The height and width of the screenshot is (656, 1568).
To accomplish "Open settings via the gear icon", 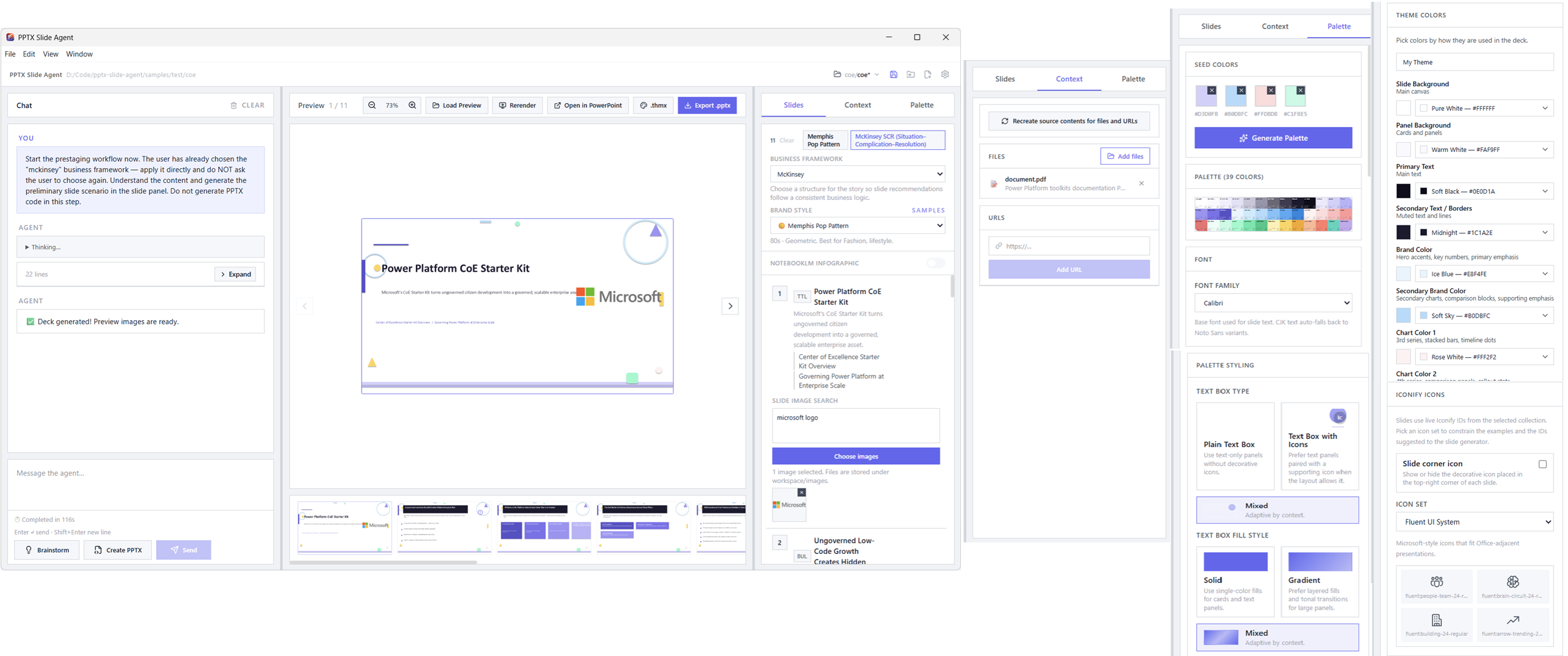I will click(x=944, y=74).
